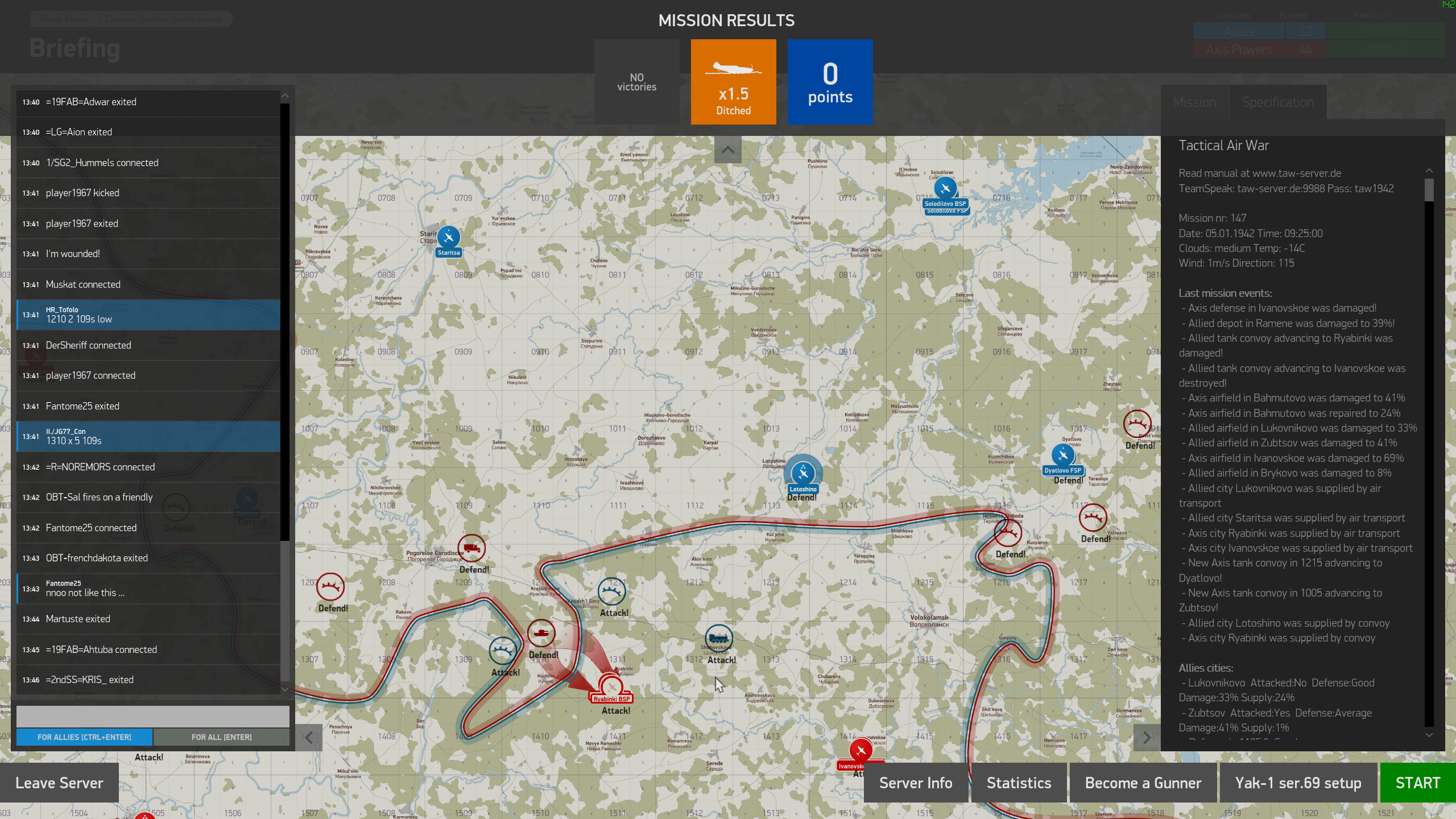The width and height of the screenshot is (1456, 819).
Task: Click the Shahovskaya train Attack icon
Action: click(719, 638)
